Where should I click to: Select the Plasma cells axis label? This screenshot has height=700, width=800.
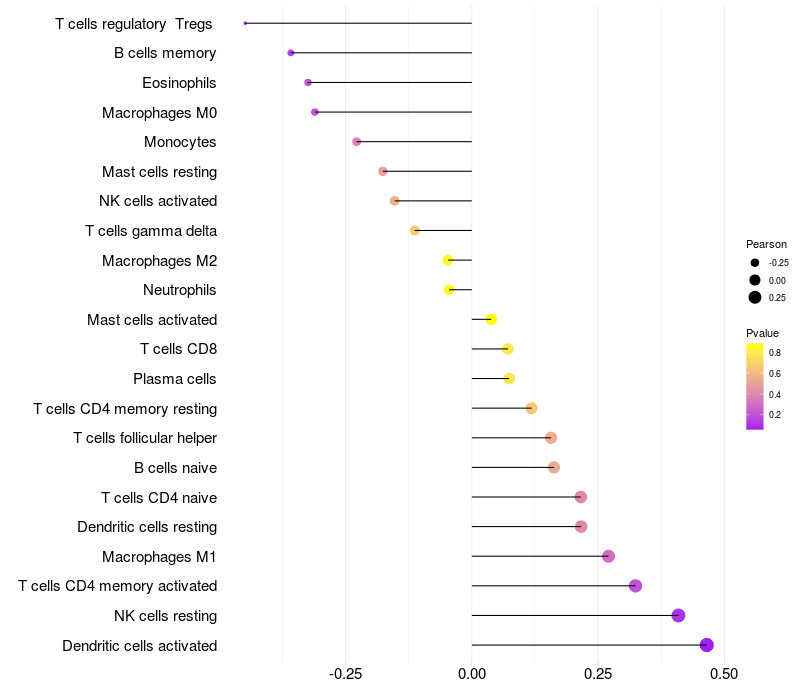click(174, 379)
